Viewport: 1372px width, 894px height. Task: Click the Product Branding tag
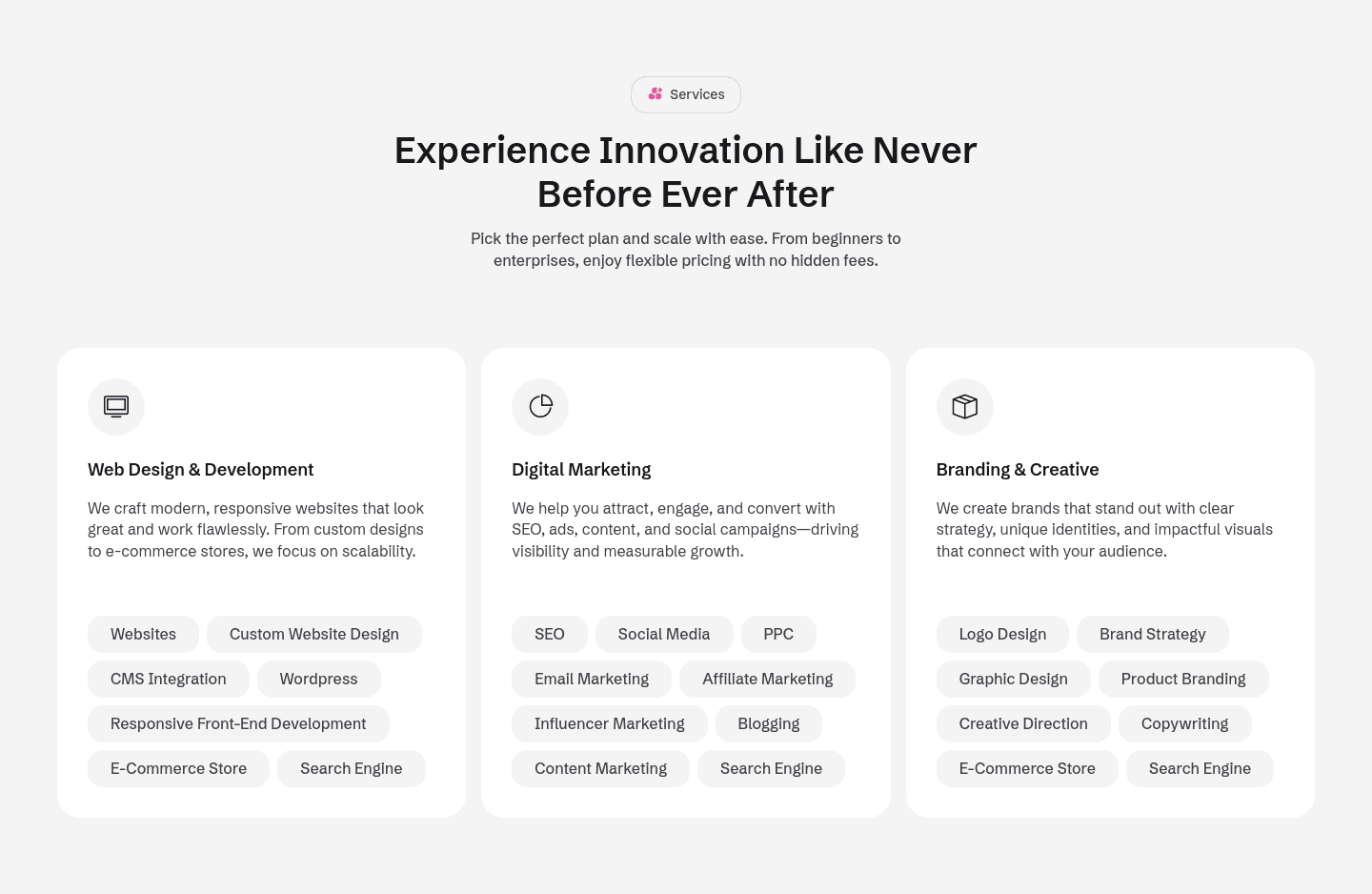coord(1182,680)
